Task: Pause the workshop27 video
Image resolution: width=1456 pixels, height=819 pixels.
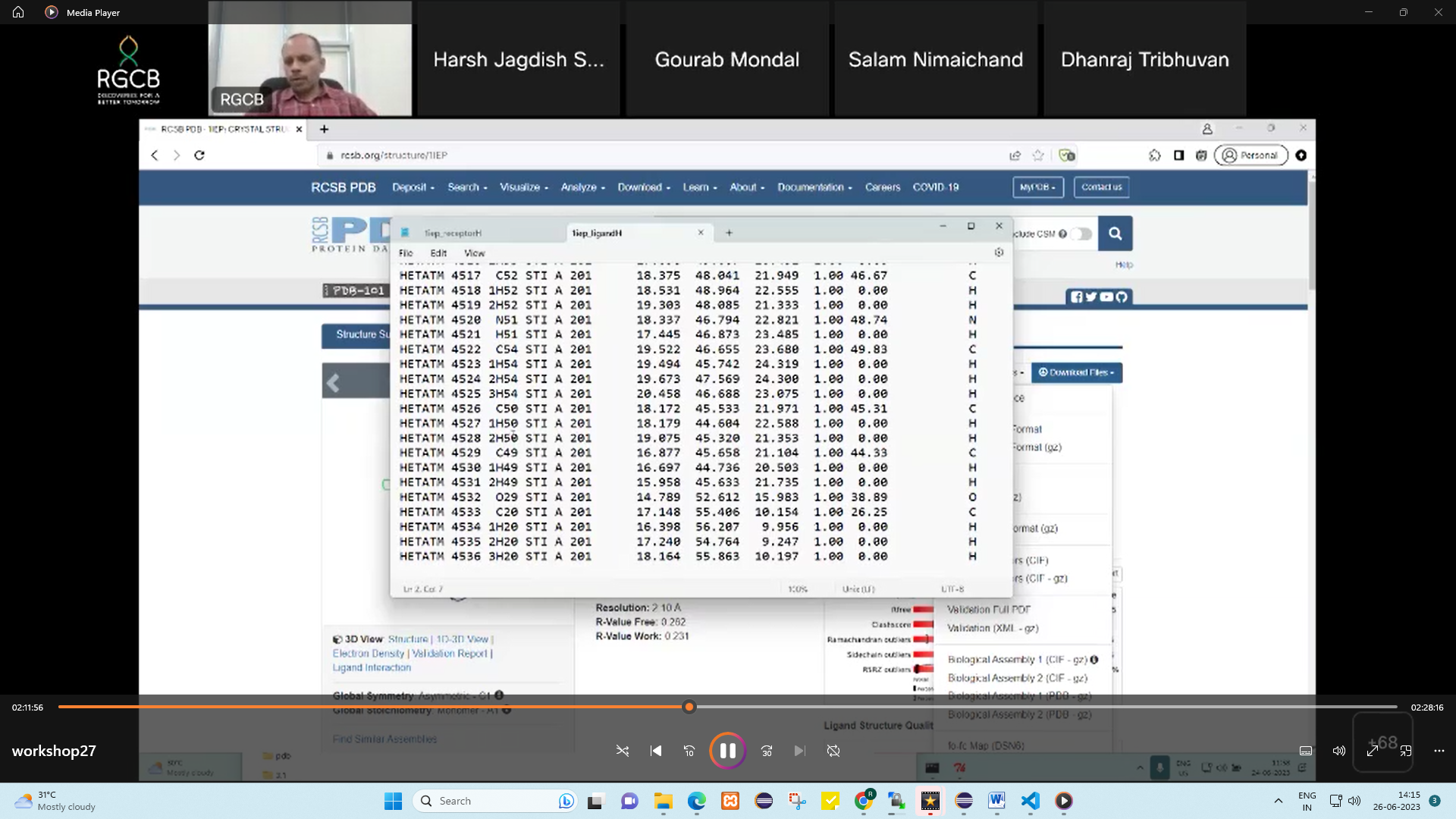Action: point(727,751)
